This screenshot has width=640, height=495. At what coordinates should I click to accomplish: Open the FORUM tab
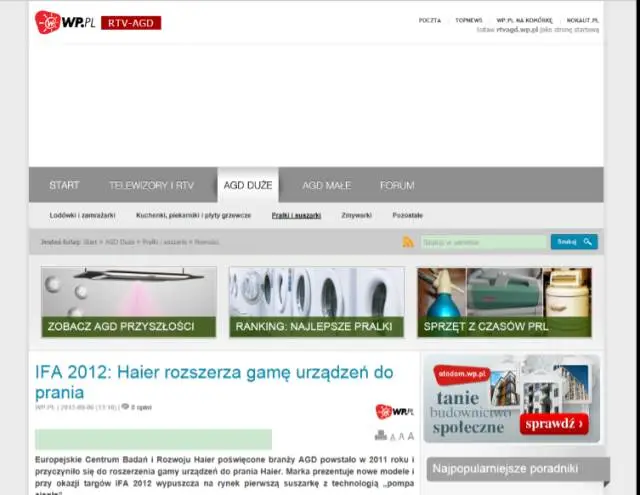tap(397, 185)
